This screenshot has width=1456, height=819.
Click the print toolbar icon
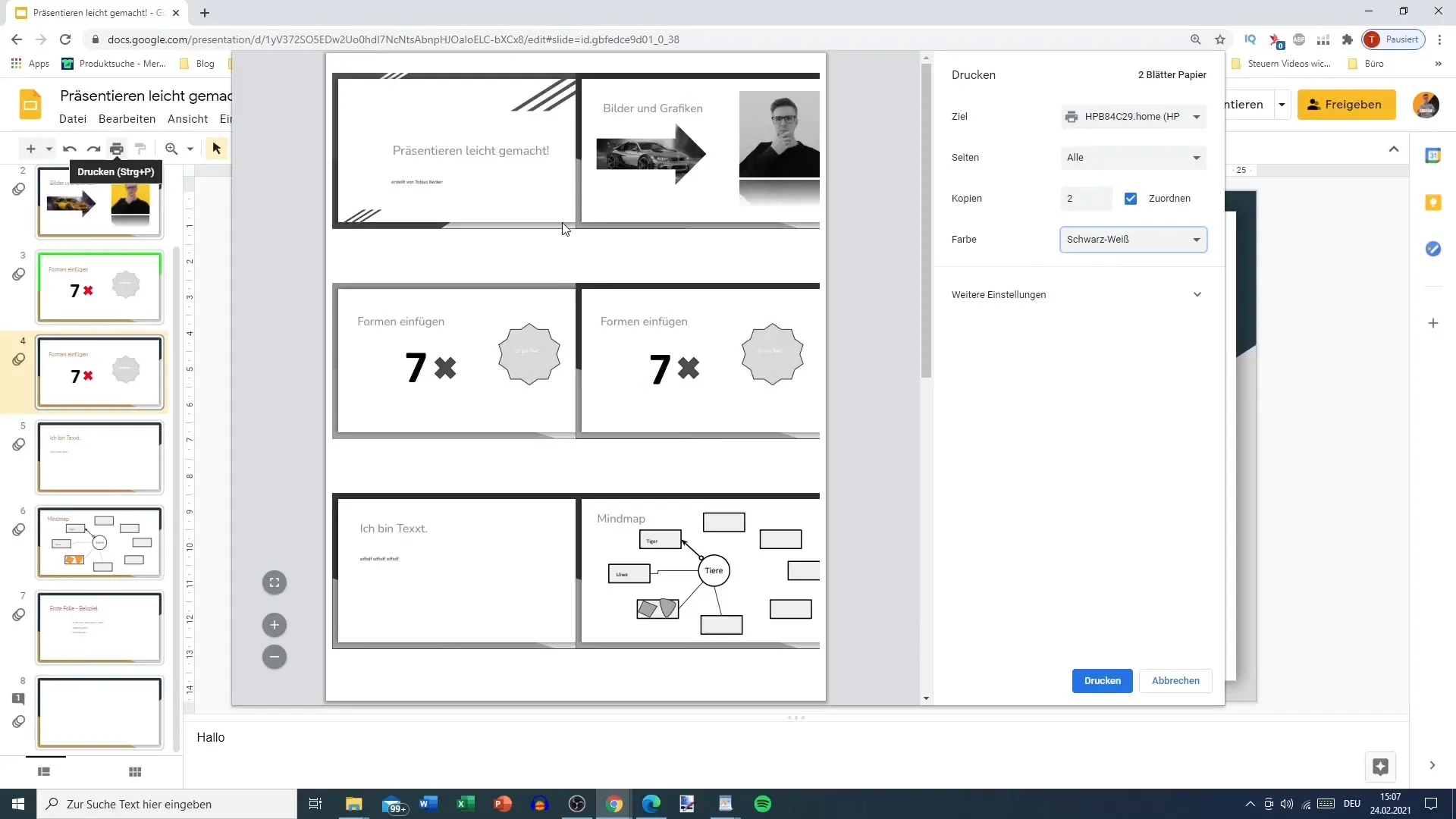[117, 149]
